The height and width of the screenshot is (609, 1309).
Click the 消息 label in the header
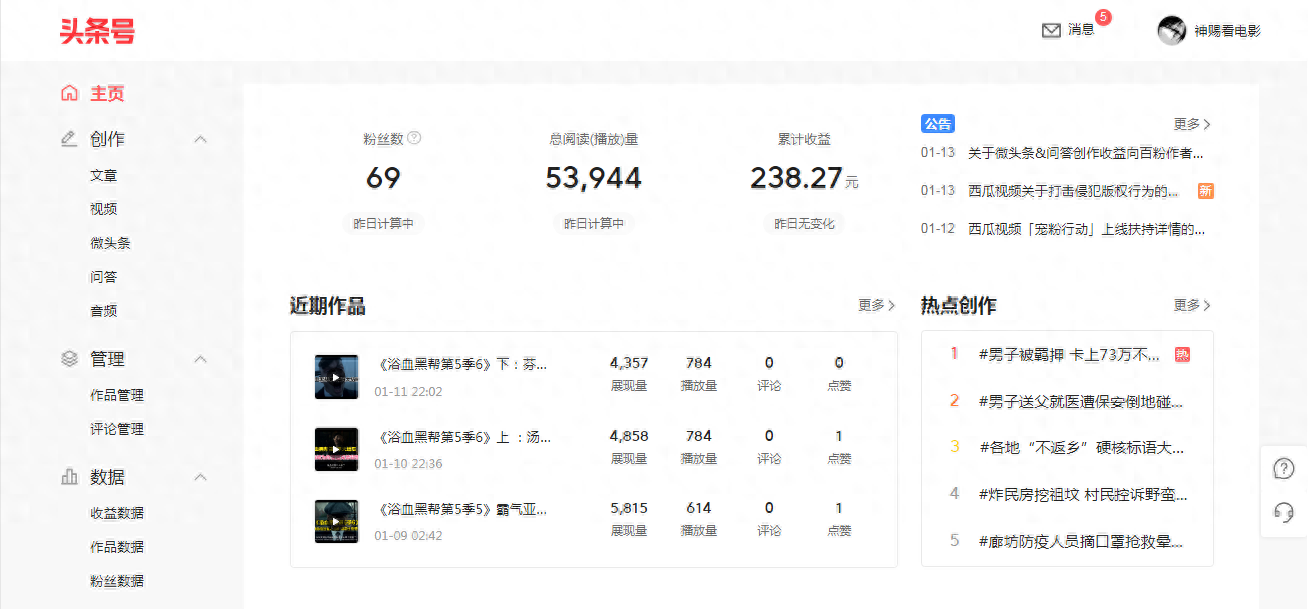point(1081,31)
